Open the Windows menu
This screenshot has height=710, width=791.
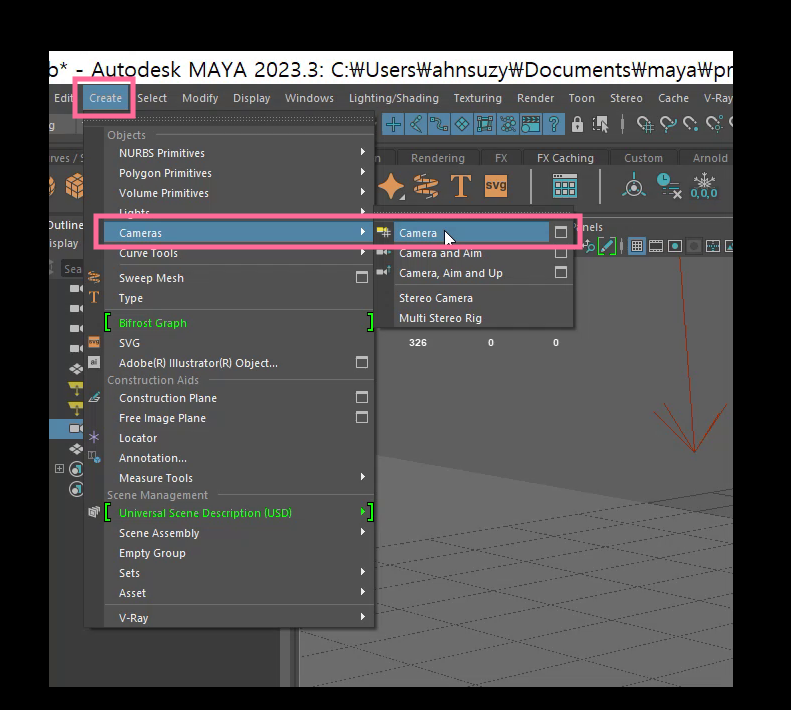[x=309, y=98]
